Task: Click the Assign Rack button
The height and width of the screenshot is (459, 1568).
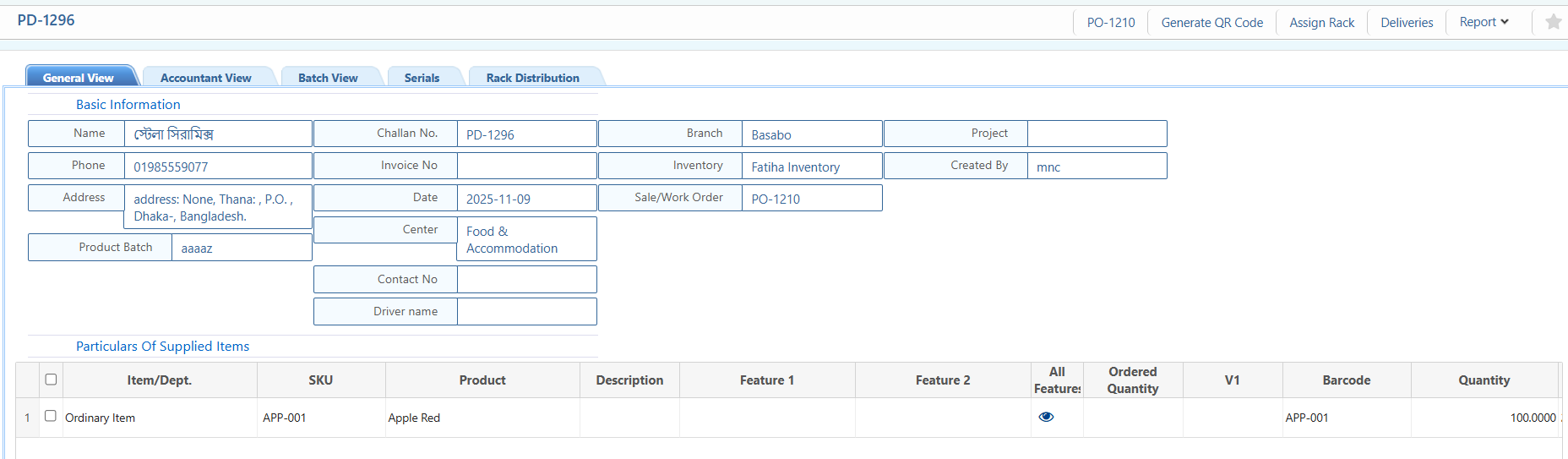Action: coord(1321,23)
